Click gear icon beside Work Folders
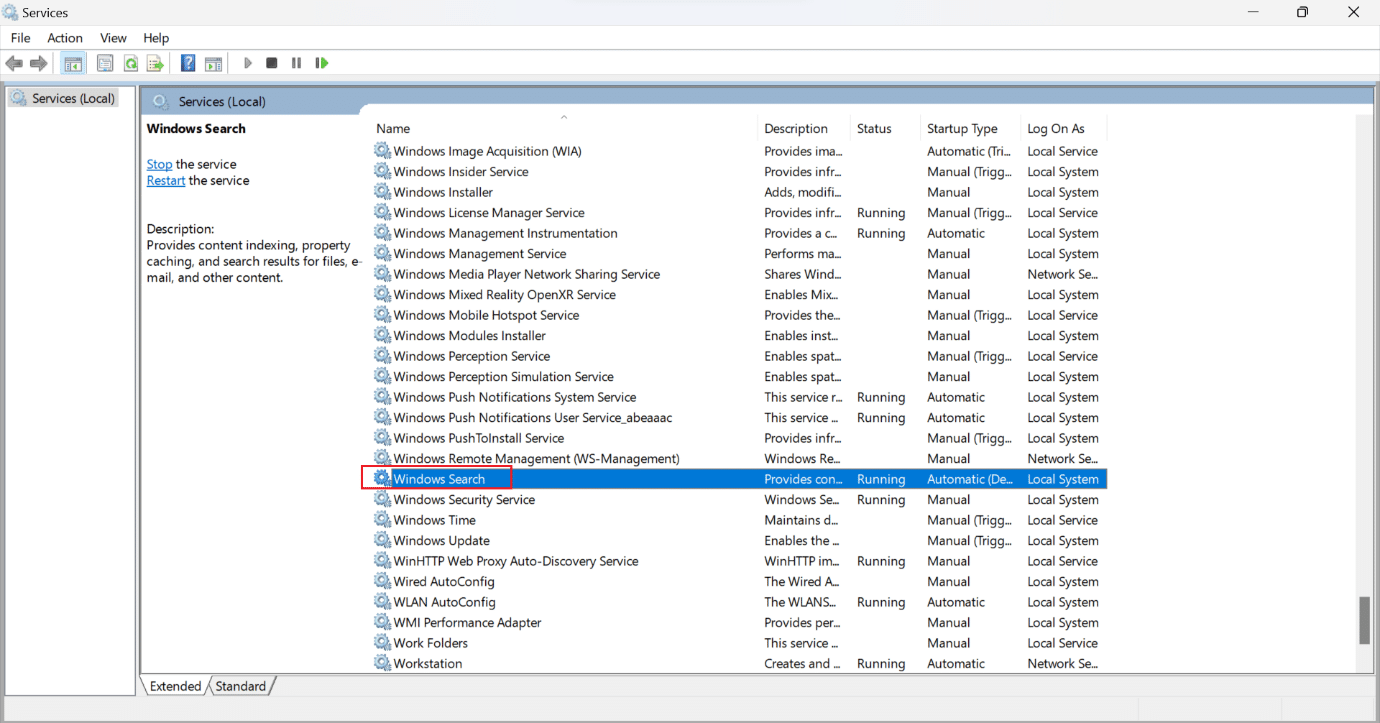This screenshot has width=1380, height=723. pos(382,643)
